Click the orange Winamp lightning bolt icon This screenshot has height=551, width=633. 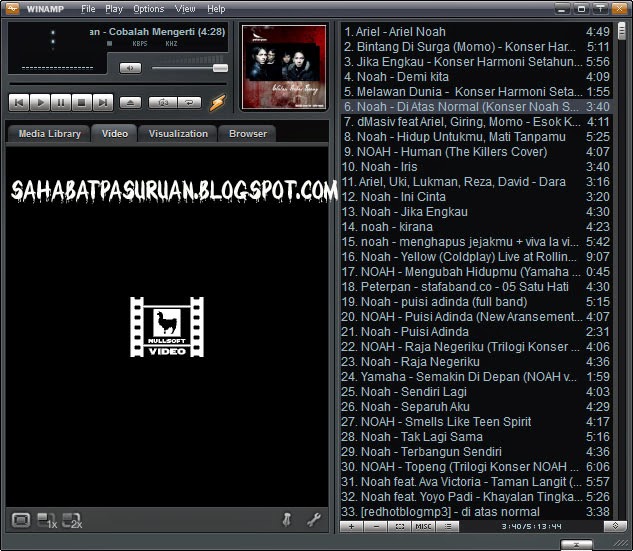coord(218,103)
